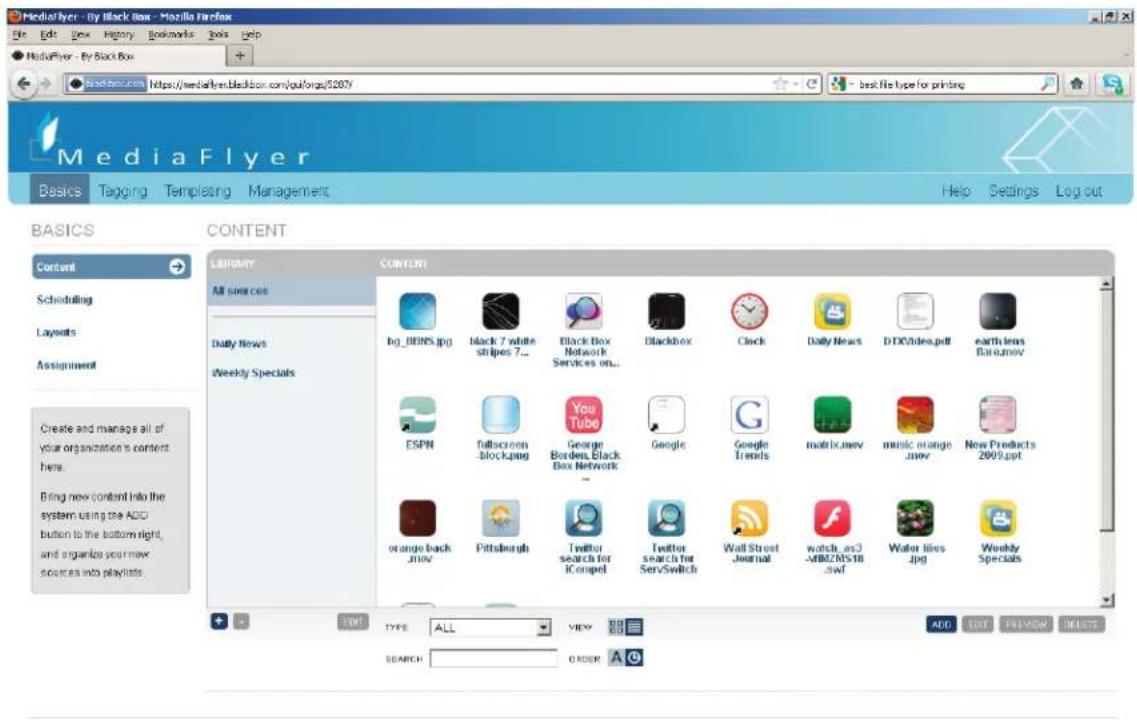This screenshot has width=1137, height=720.
Task: Select the ESPN content icon
Action: click(418, 415)
